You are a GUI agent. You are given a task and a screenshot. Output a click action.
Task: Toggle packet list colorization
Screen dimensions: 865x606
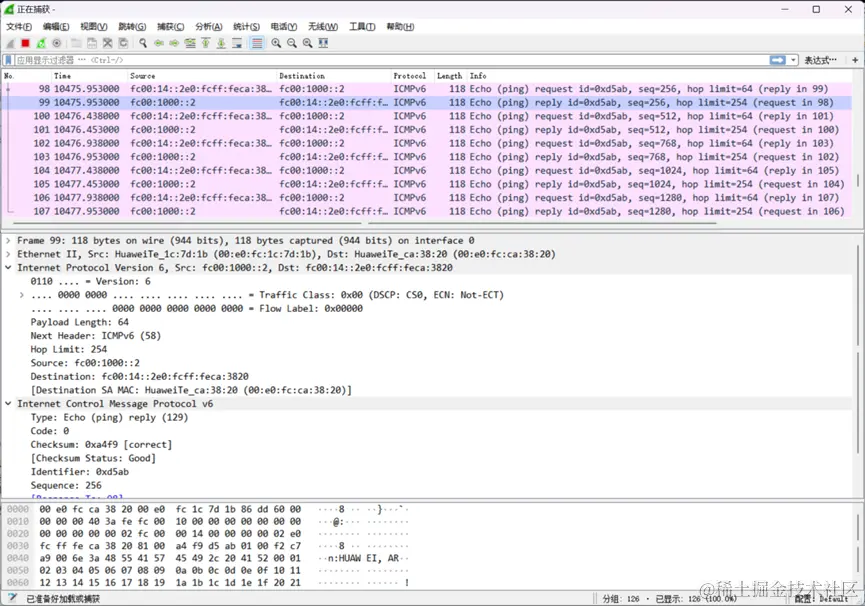257,43
